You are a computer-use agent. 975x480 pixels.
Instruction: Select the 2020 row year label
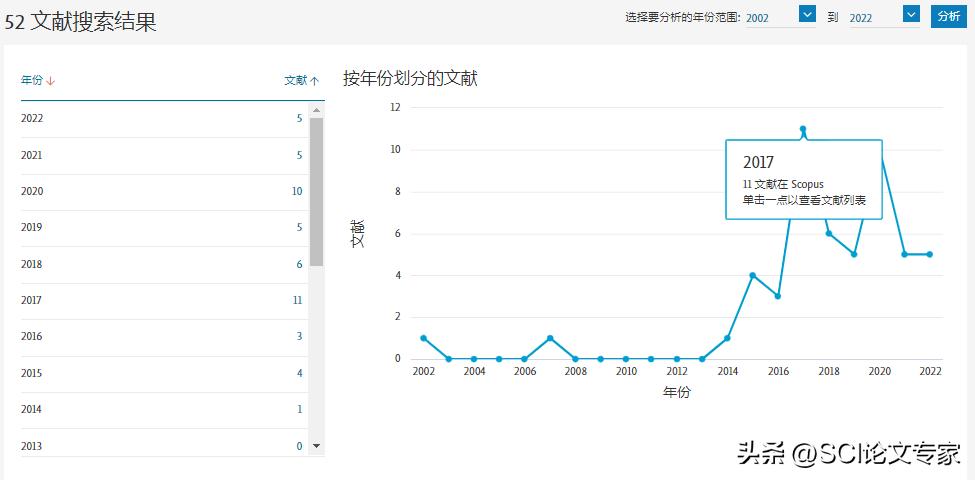(32, 191)
